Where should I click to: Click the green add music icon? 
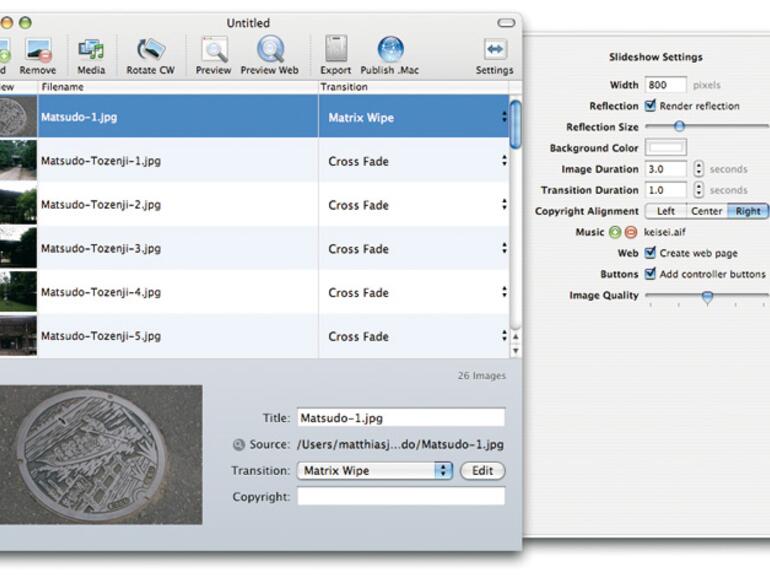click(x=615, y=232)
